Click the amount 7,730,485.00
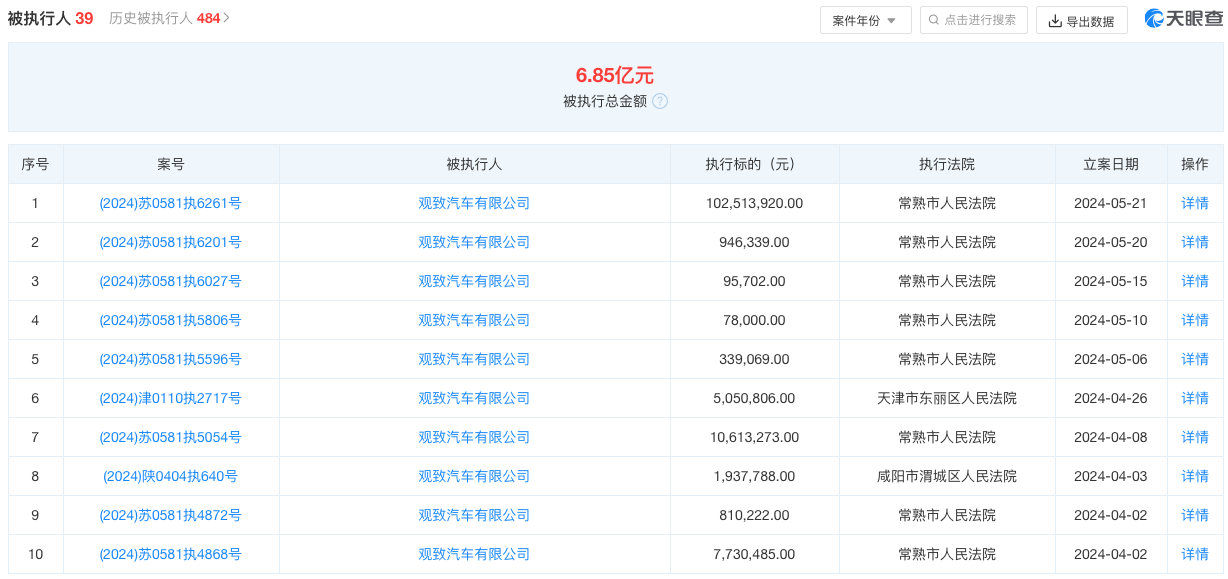The width and height of the screenshot is (1228, 579). [754, 554]
